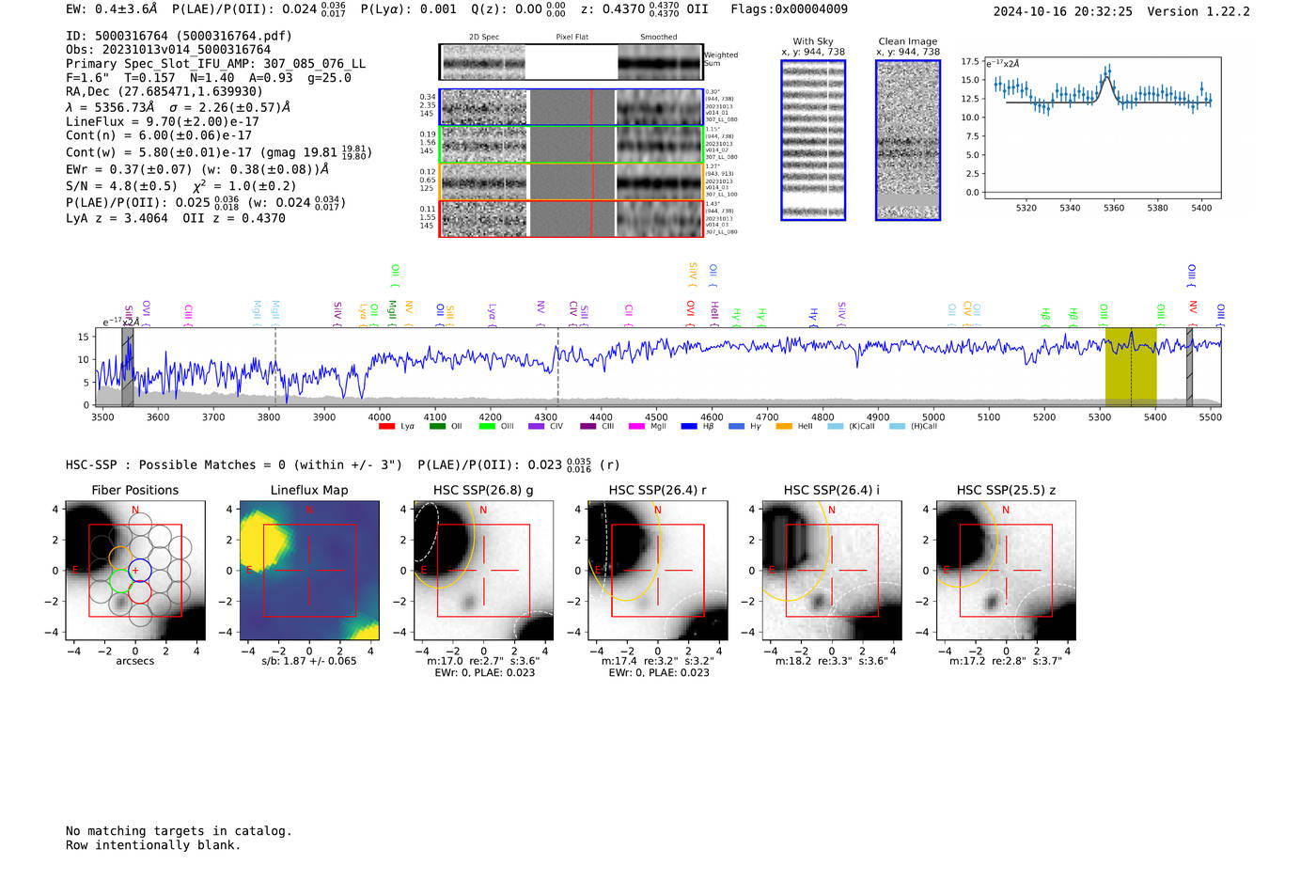The height and width of the screenshot is (896, 1316).
Task: Click the yellow highlighted band in full spectrum
Action: point(1131,368)
